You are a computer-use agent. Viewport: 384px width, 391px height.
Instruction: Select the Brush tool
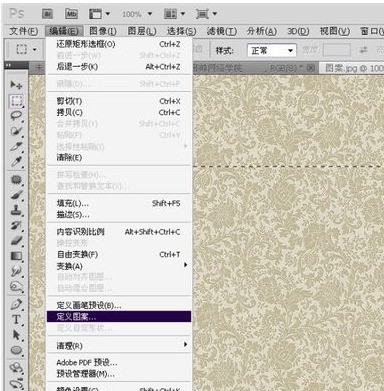pyautogui.click(x=16, y=195)
